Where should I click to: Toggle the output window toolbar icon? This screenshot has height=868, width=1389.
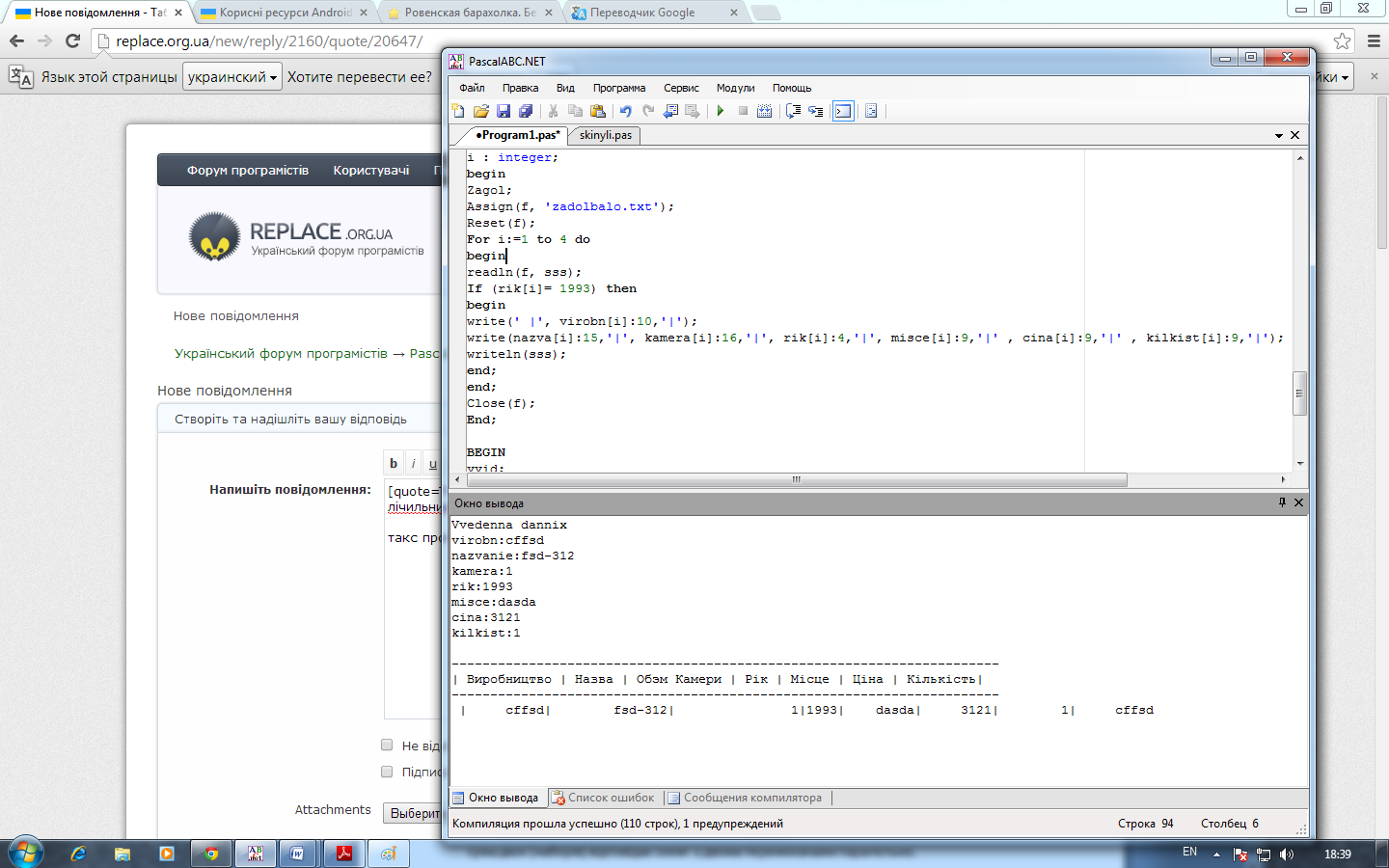pos(843,111)
